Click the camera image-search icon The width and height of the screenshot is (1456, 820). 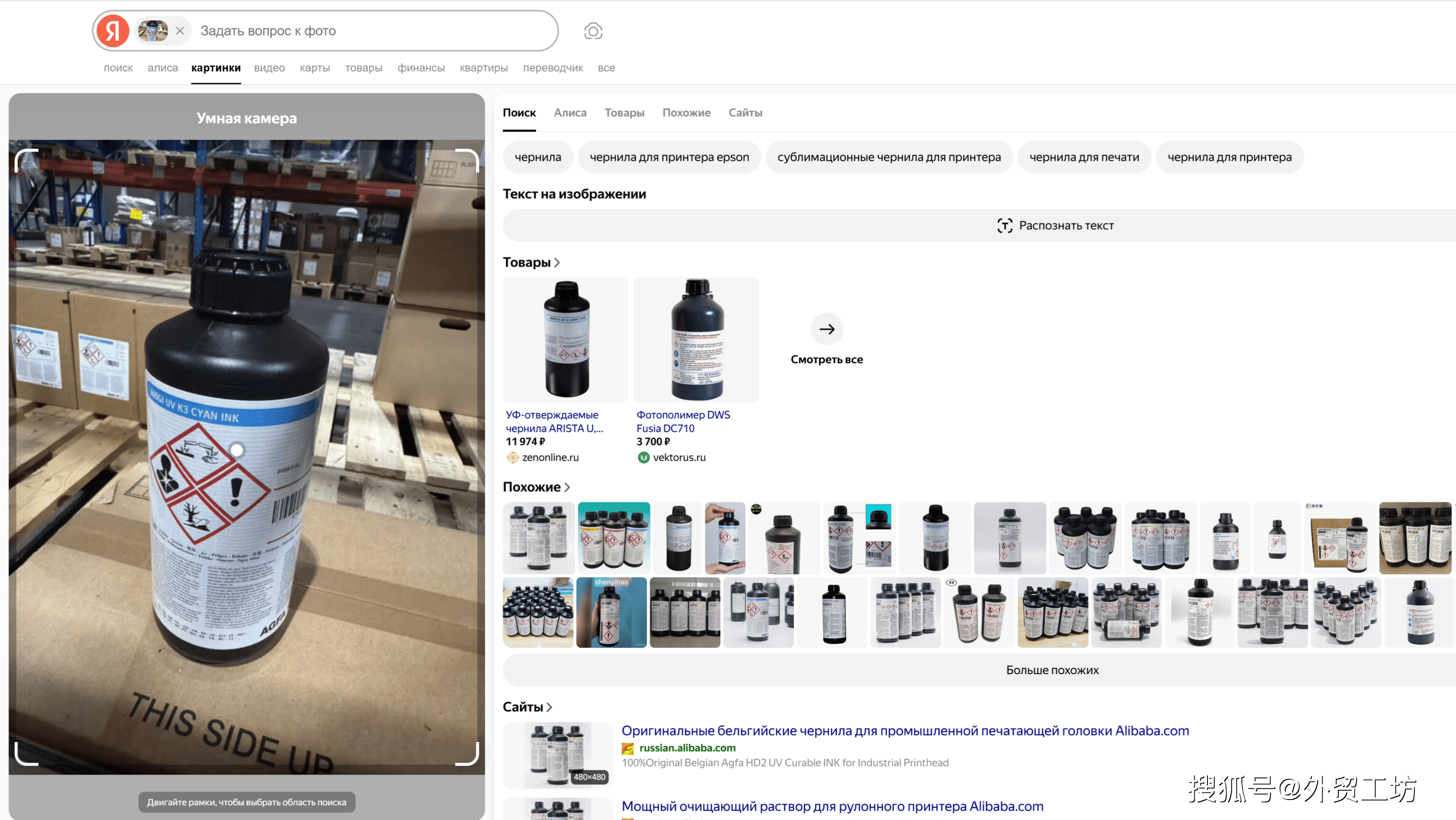(x=593, y=31)
